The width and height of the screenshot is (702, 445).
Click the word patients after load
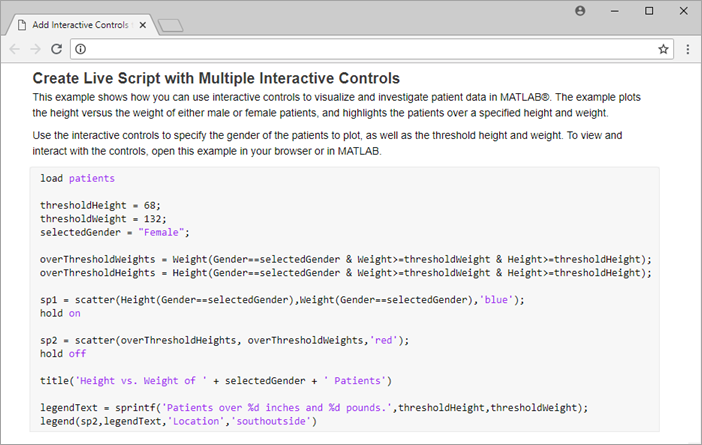pyautogui.click(x=92, y=179)
